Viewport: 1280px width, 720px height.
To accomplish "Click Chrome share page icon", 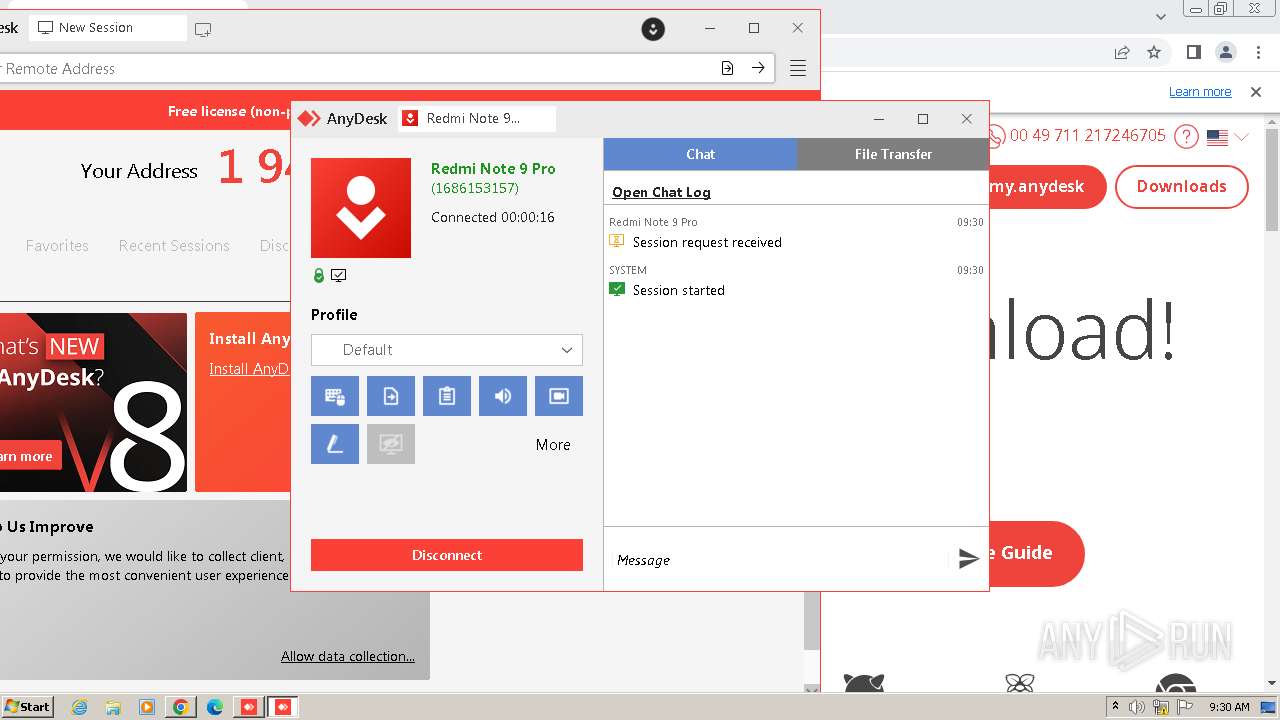I will pos(1122,52).
